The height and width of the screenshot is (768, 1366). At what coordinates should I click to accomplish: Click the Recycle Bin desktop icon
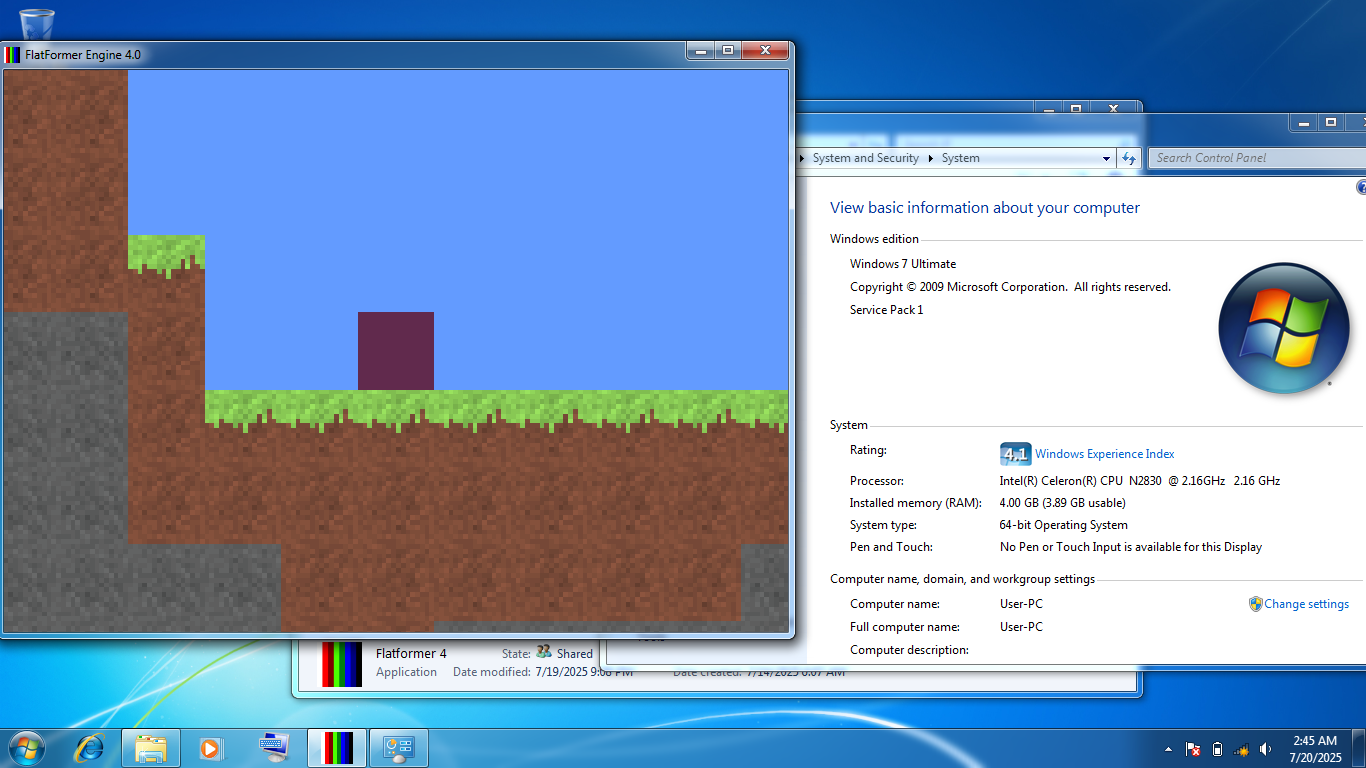point(36,23)
